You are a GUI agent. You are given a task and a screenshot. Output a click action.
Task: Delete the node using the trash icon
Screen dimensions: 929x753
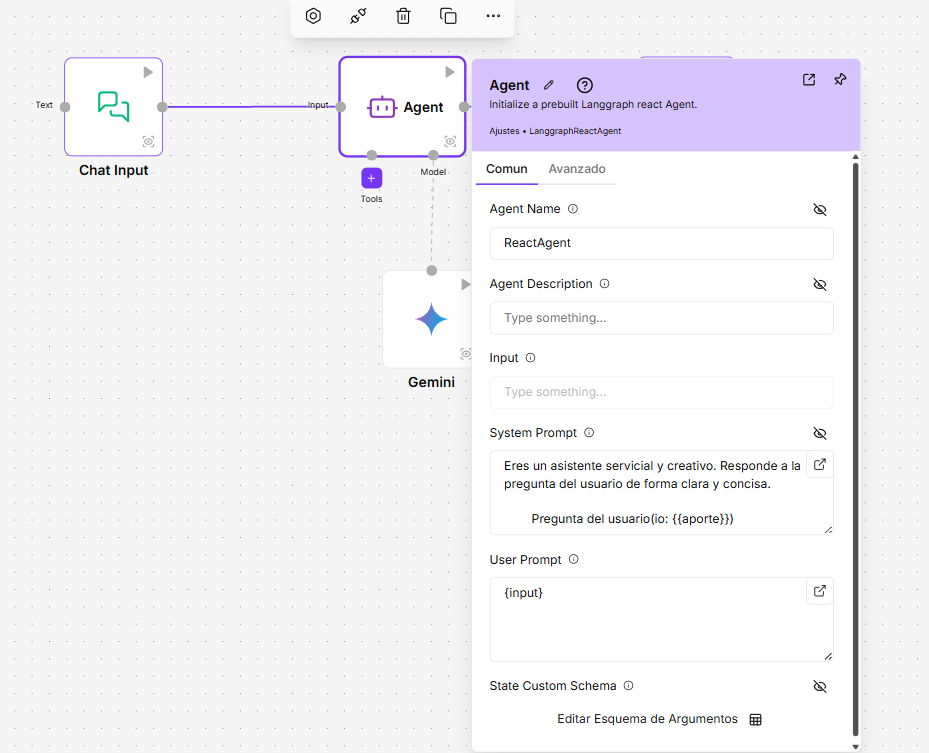(403, 16)
